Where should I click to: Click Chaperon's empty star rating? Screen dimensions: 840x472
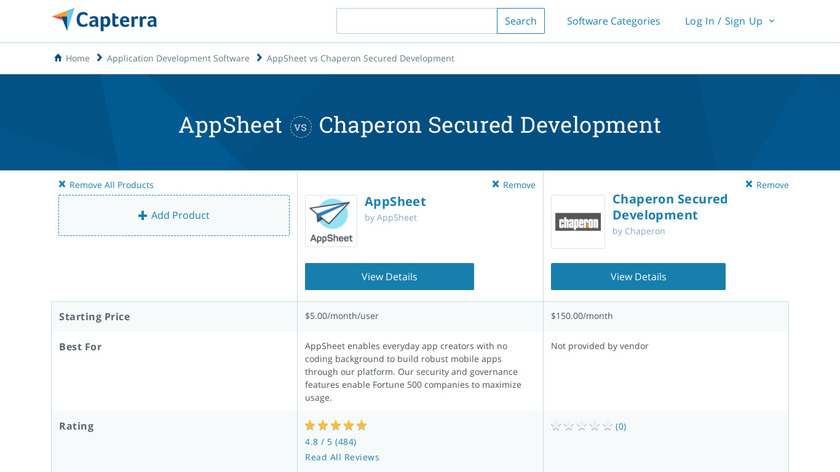pyautogui.click(x=582, y=426)
